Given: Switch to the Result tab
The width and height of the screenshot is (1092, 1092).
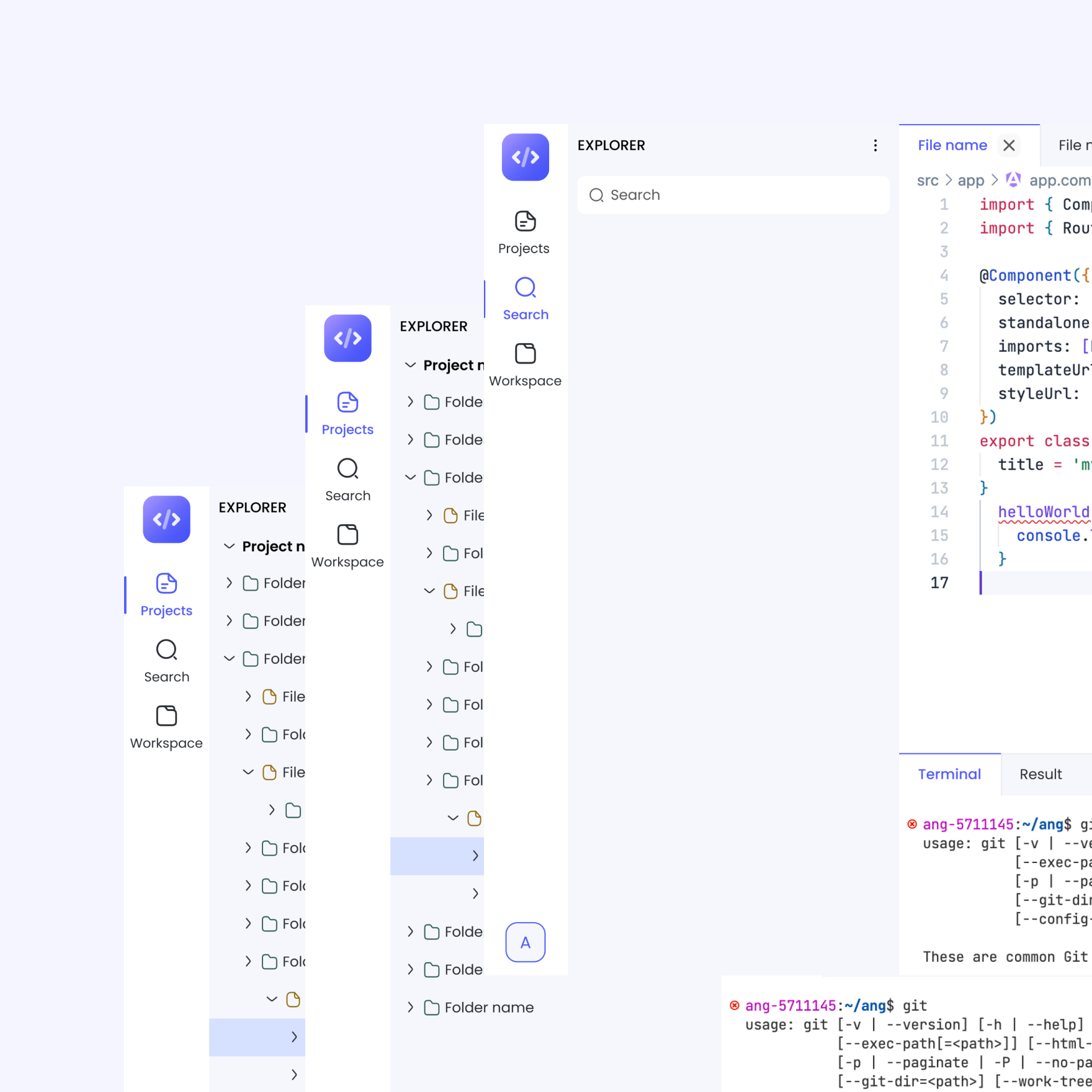Looking at the screenshot, I should [1041, 774].
